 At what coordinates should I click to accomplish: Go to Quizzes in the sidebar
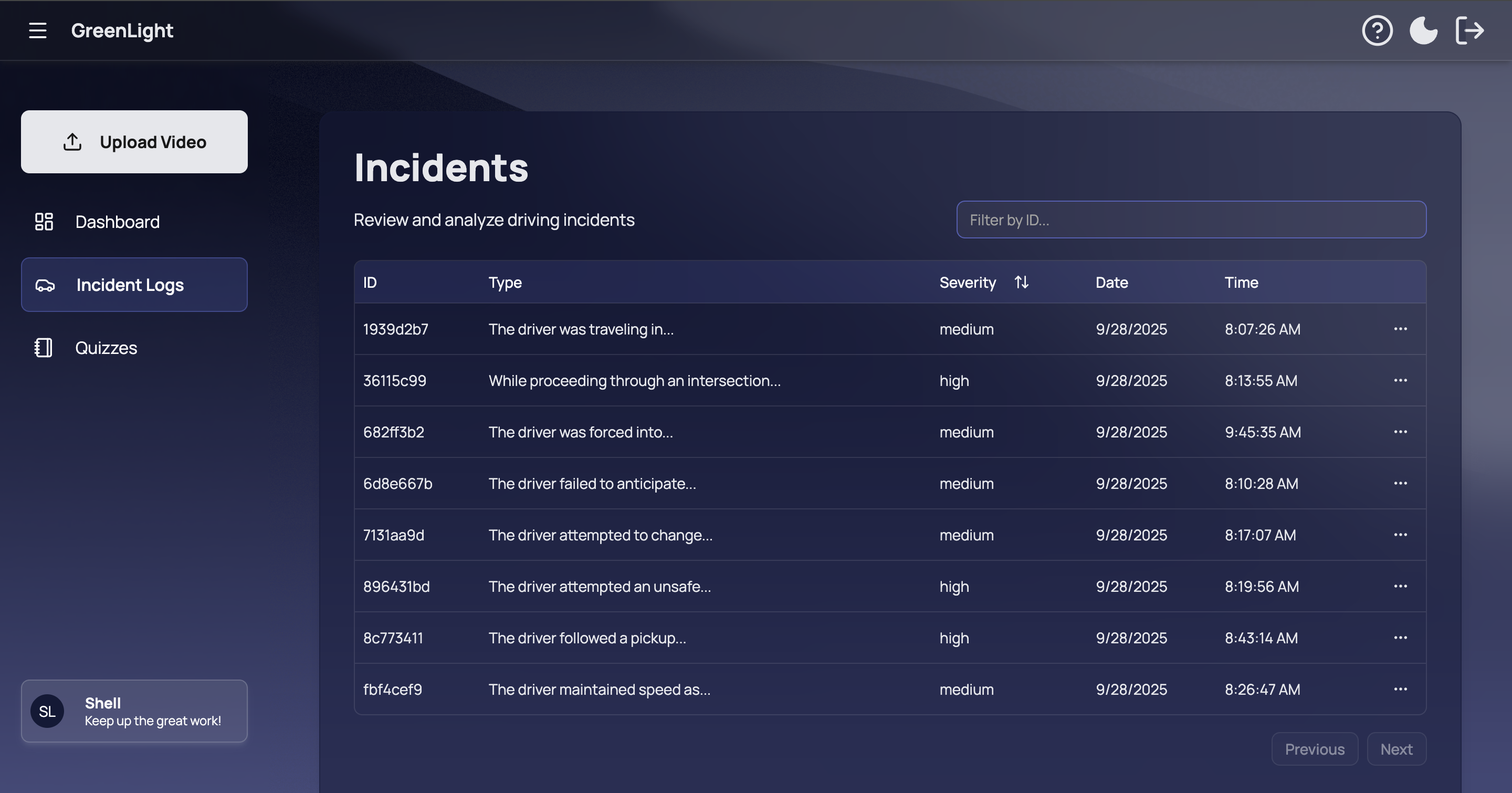(x=106, y=348)
